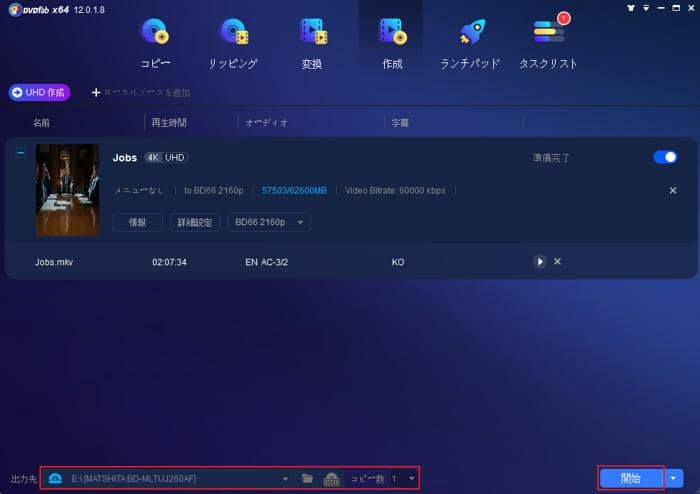Remove the Jobs task with X icon
Screen dimensions: 700x494
pyautogui.click(x=673, y=191)
